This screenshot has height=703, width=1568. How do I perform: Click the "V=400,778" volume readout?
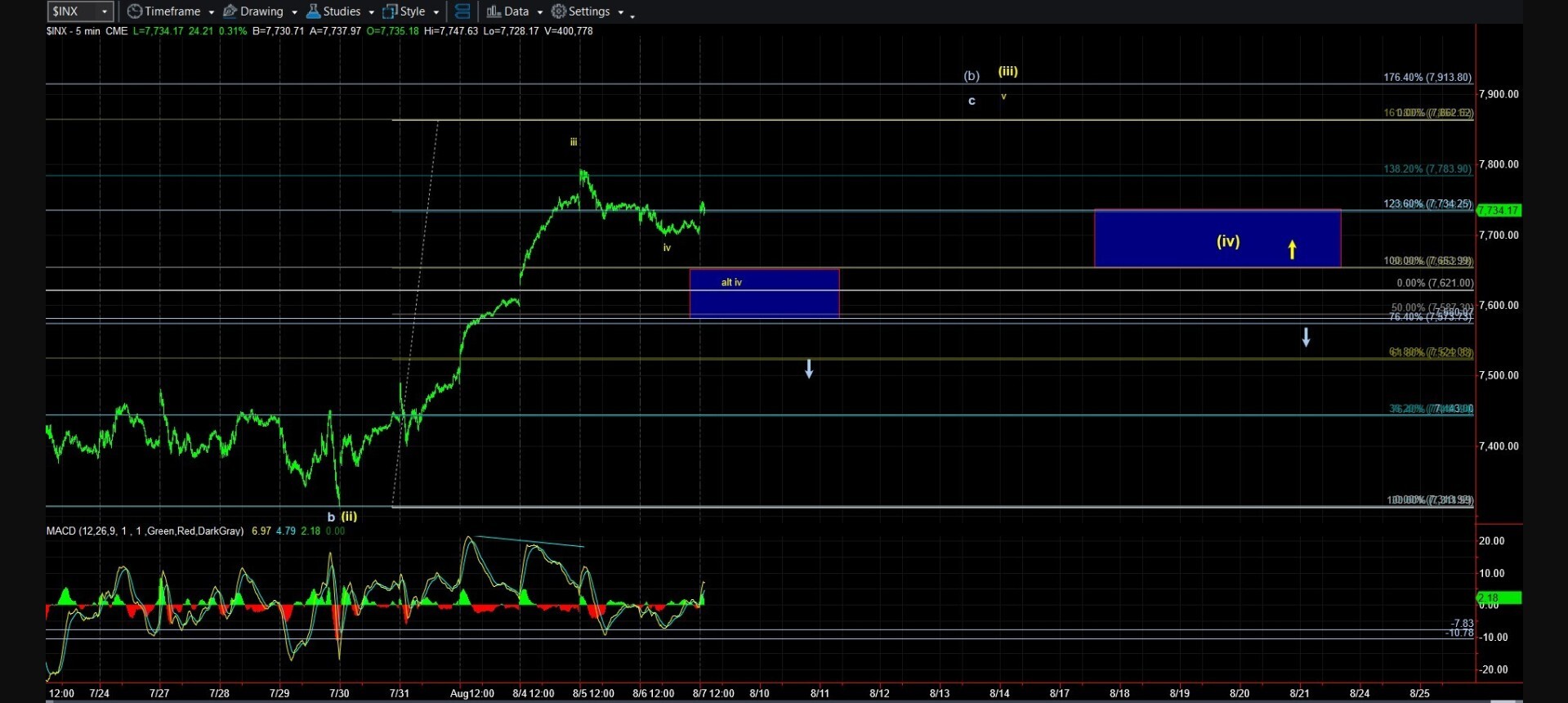pyautogui.click(x=568, y=31)
